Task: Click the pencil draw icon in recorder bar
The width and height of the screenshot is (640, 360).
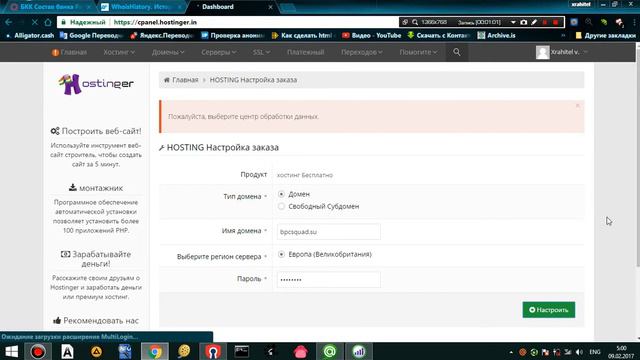Action: (x=534, y=22)
